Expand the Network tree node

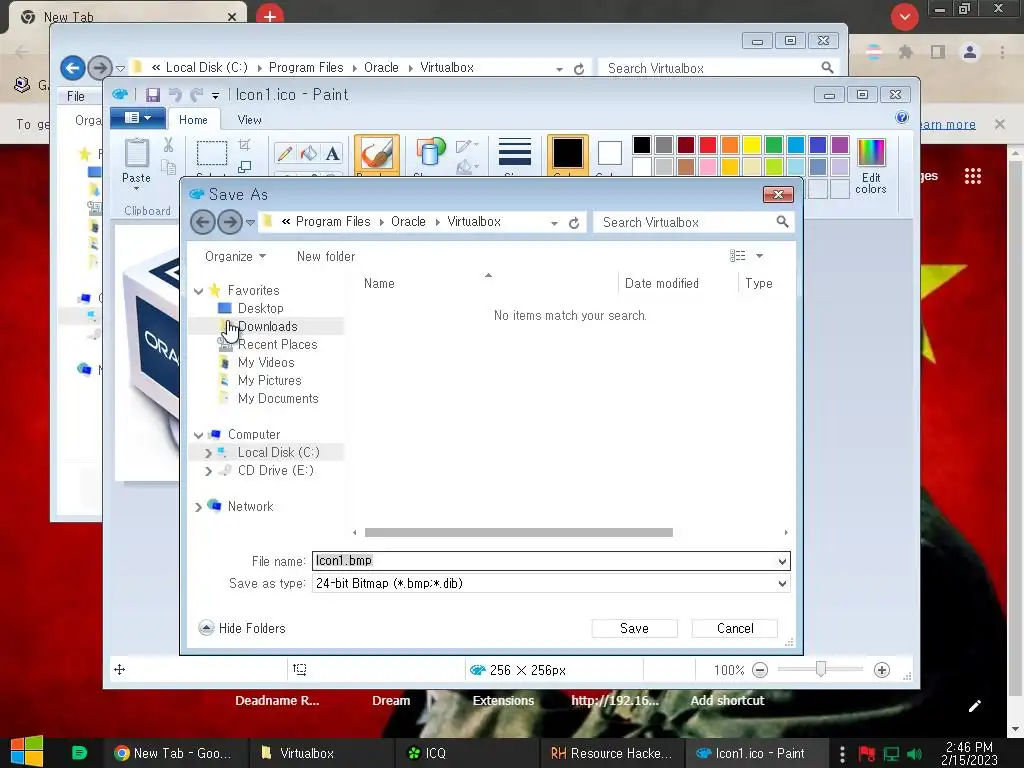click(199, 507)
